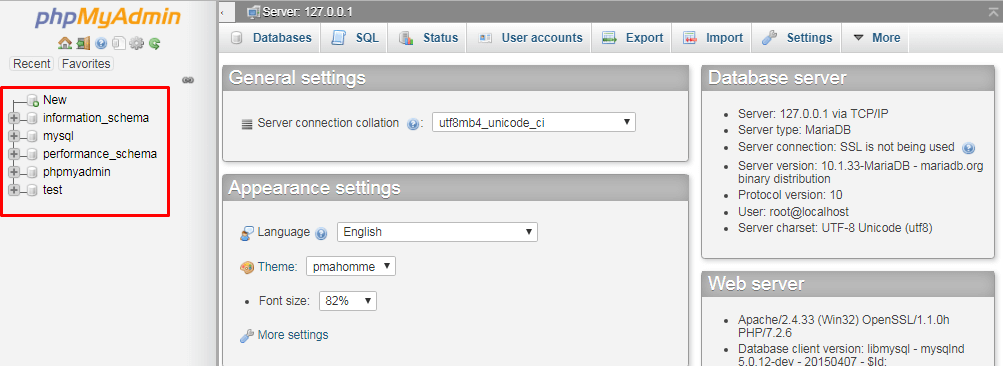Click help icon beside SSL is not being used
The image size is (1003, 366).
pyautogui.click(x=968, y=148)
